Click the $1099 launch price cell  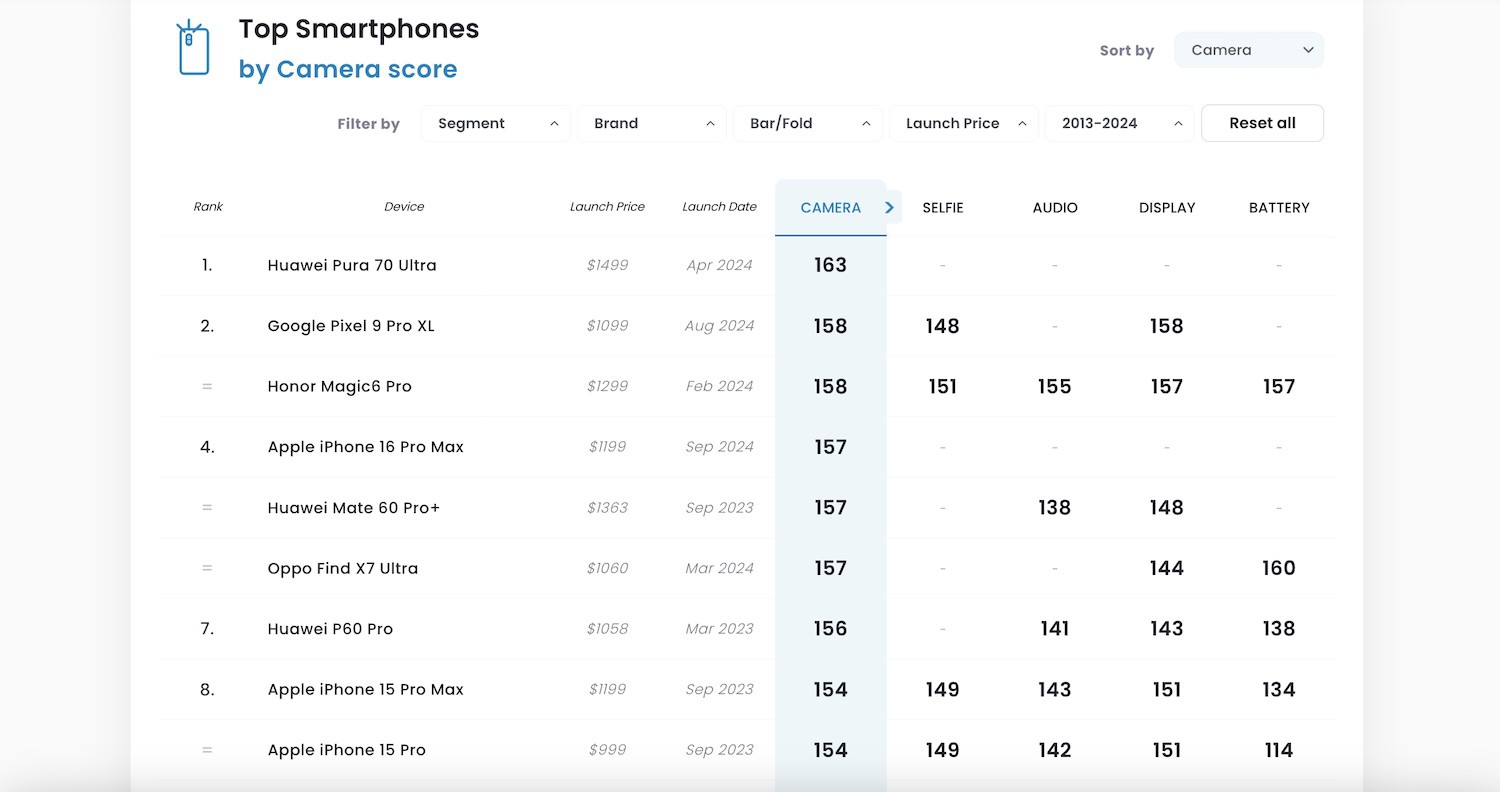click(607, 326)
